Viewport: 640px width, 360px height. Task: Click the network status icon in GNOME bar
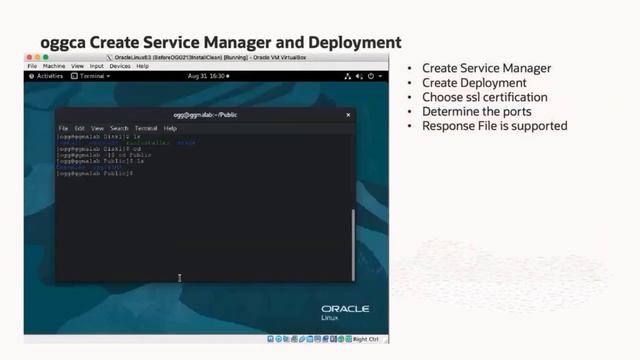pos(347,76)
